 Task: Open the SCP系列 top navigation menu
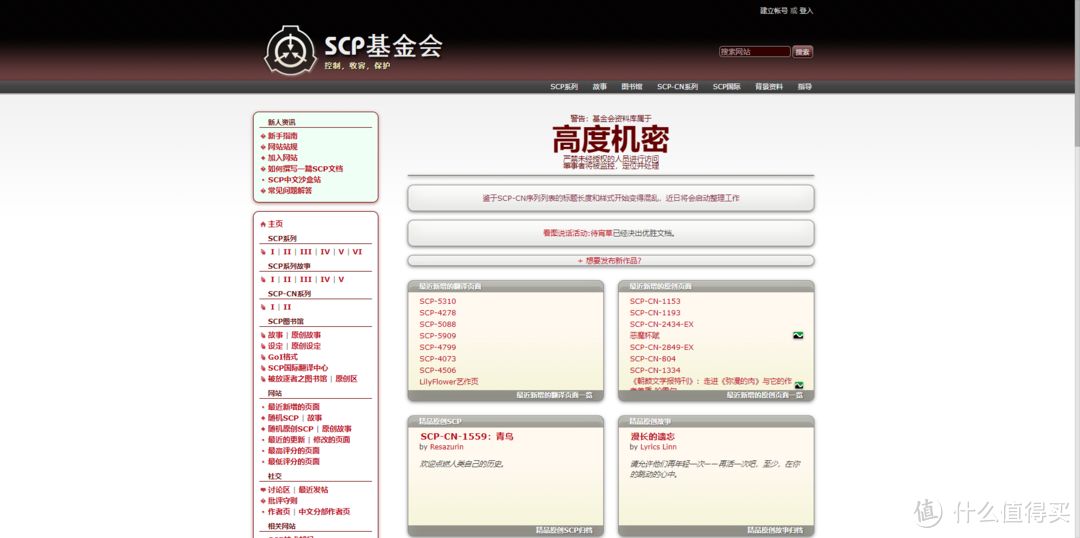(563, 87)
